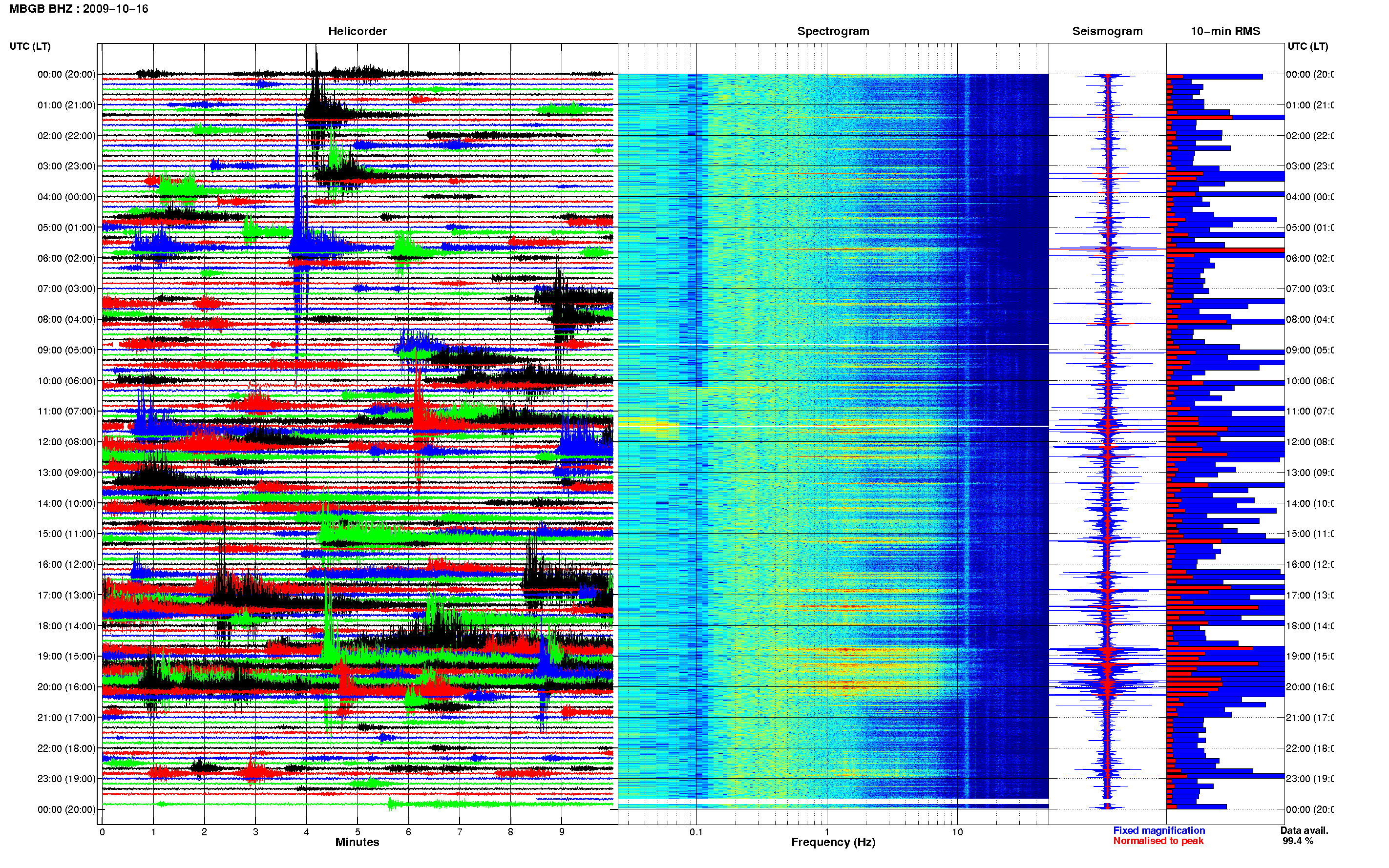Click the Helicorder panel heading
This screenshot has height=868, width=1389.
coord(357,31)
